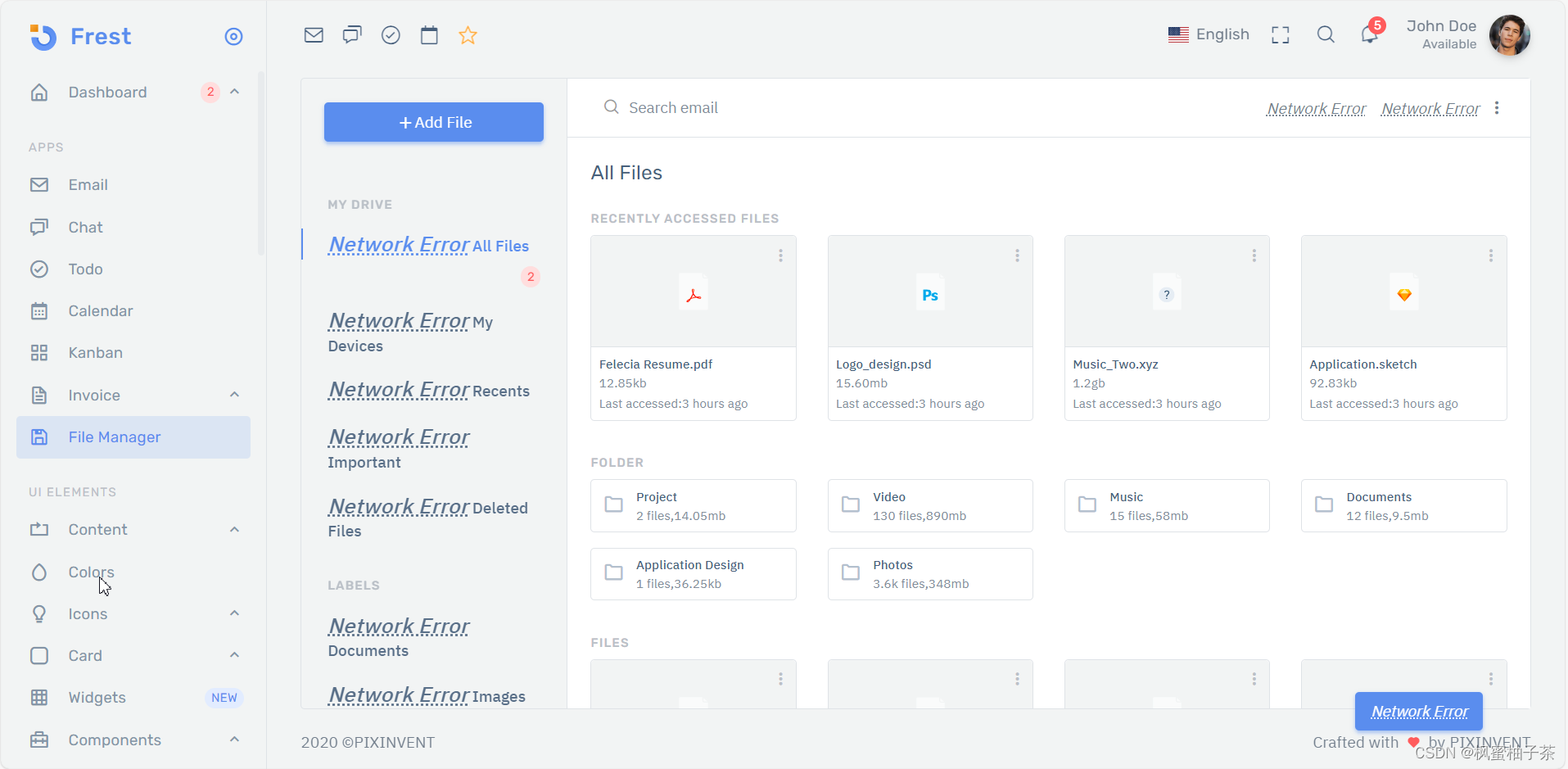Enter fullscreen mode icon
Image resolution: width=1568 pixels, height=769 pixels.
tap(1281, 34)
